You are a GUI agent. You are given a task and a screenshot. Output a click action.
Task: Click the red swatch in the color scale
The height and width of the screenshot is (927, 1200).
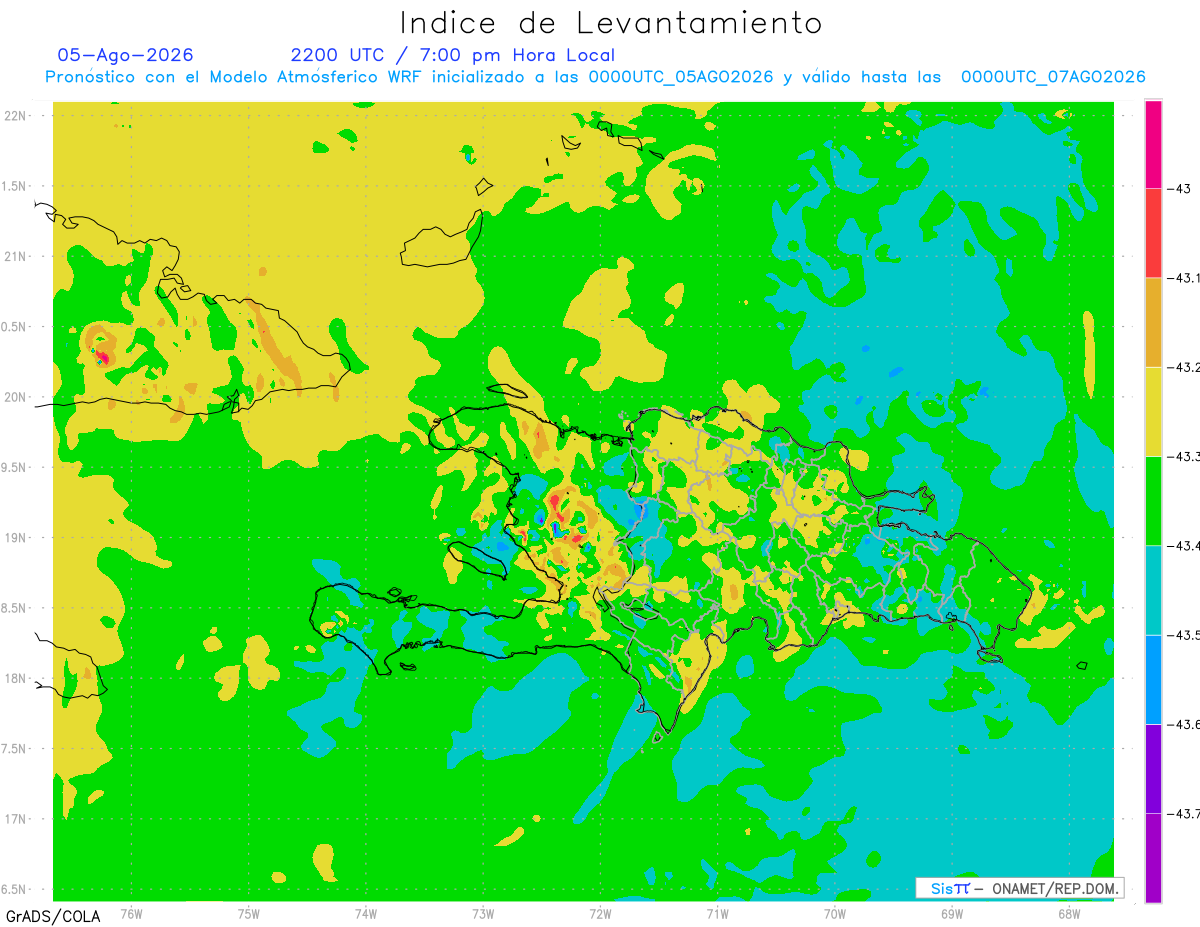click(1153, 233)
